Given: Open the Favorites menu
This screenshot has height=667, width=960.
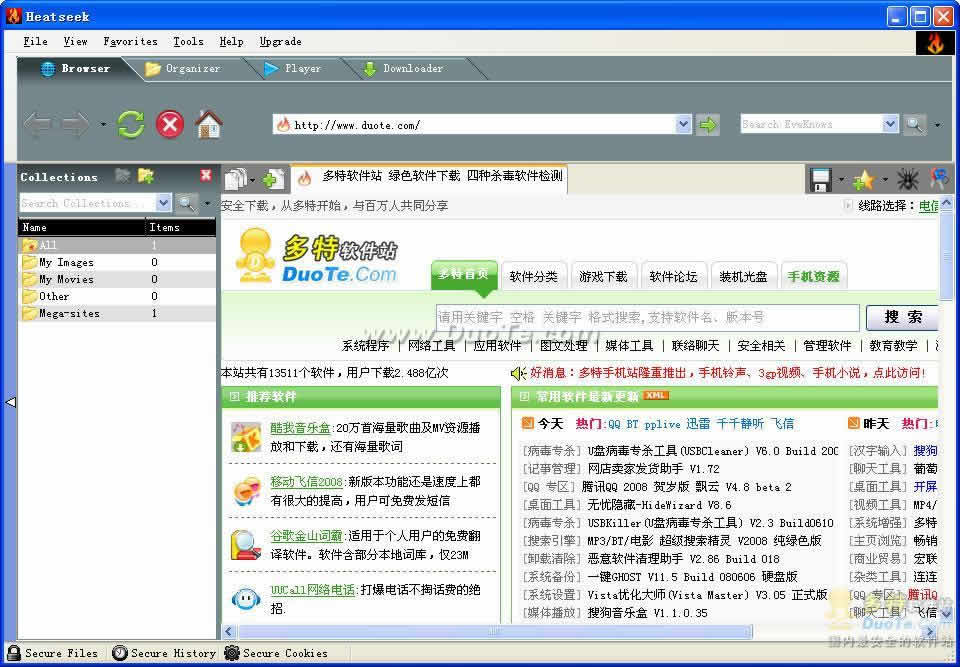Looking at the screenshot, I should [130, 42].
